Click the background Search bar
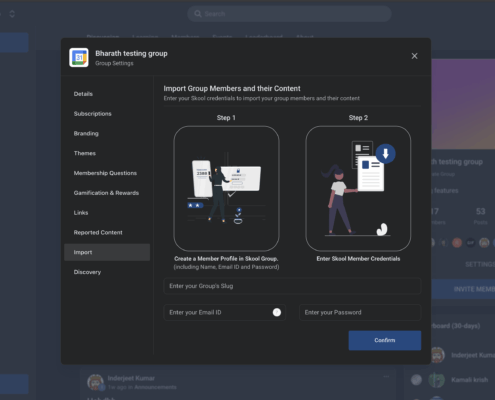The image size is (495, 400). pos(289,14)
